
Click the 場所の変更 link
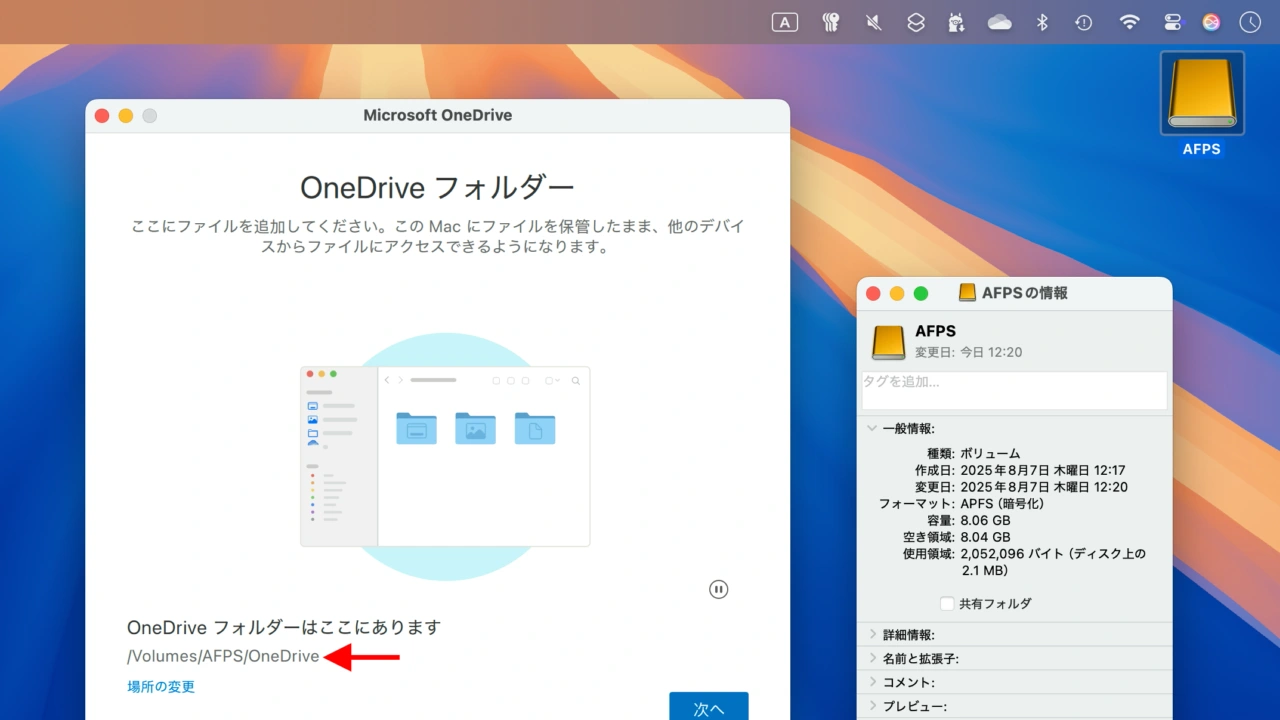pos(161,687)
